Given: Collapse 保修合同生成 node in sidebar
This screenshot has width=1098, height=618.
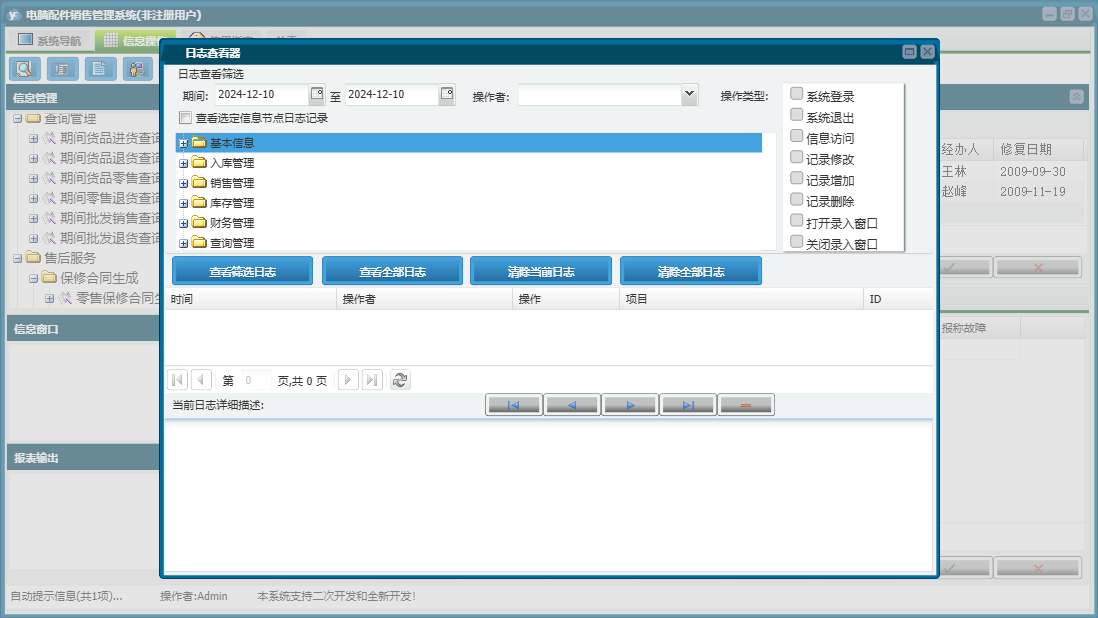Looking at the screenshot, I should click(33, 278).
